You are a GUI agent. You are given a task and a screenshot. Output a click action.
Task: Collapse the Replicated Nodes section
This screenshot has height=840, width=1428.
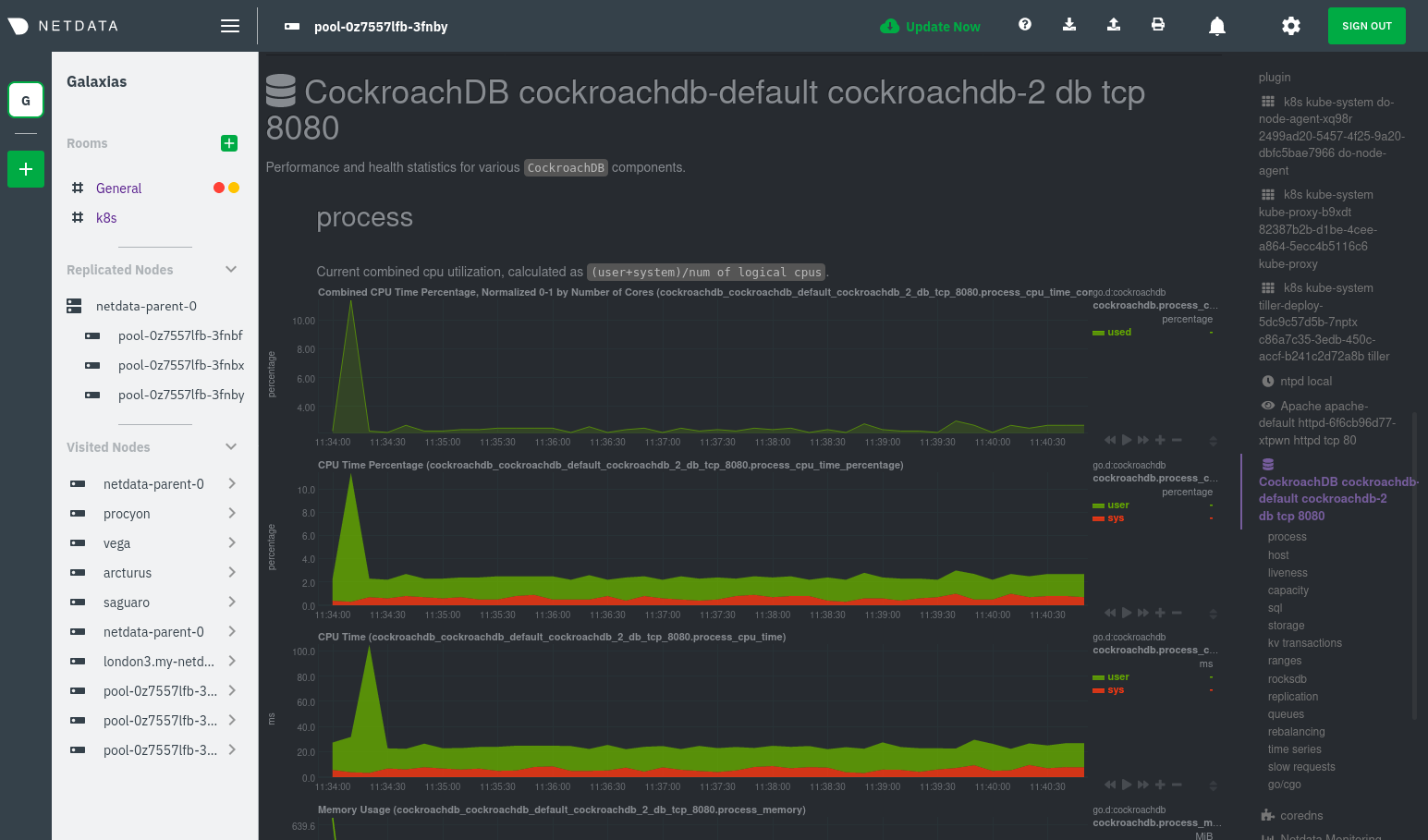click(231, 269)
